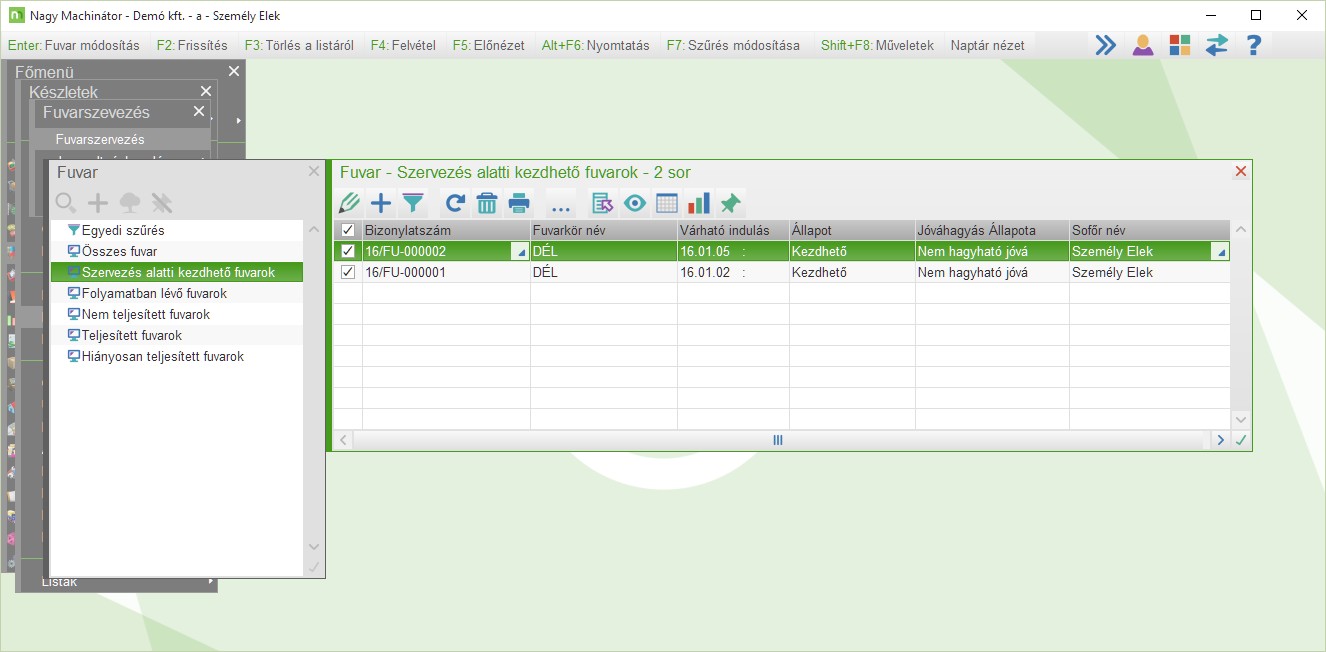Click the plus icon in the Fuvar panel

tap(98, 203)
